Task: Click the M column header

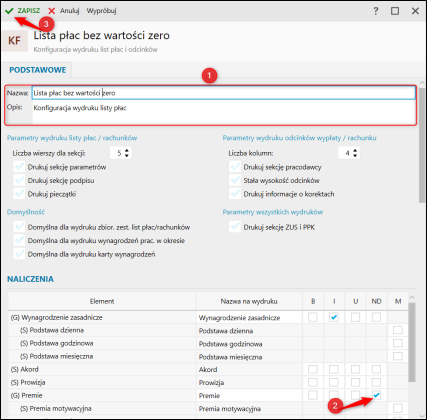Action: click(398, 301)
